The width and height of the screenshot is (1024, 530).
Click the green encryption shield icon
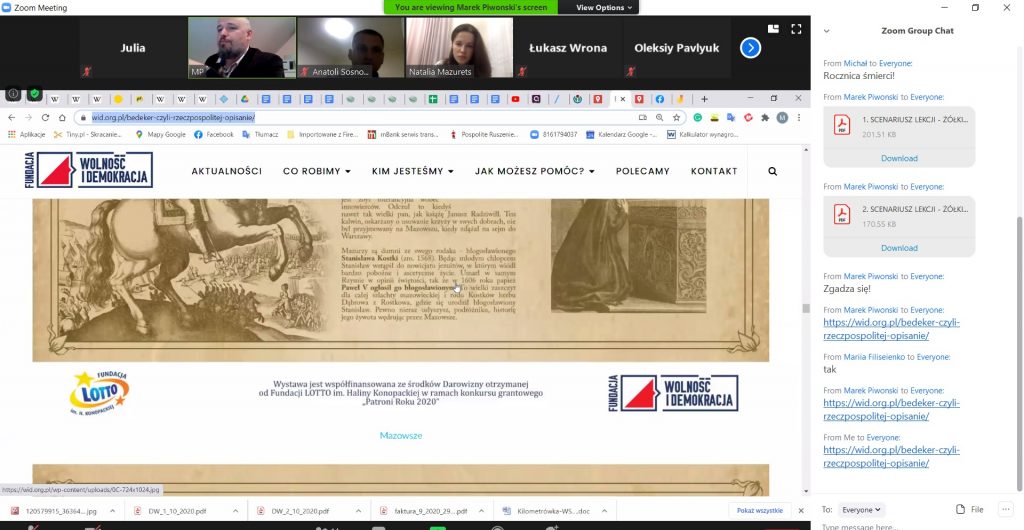(x=35, y=94)
